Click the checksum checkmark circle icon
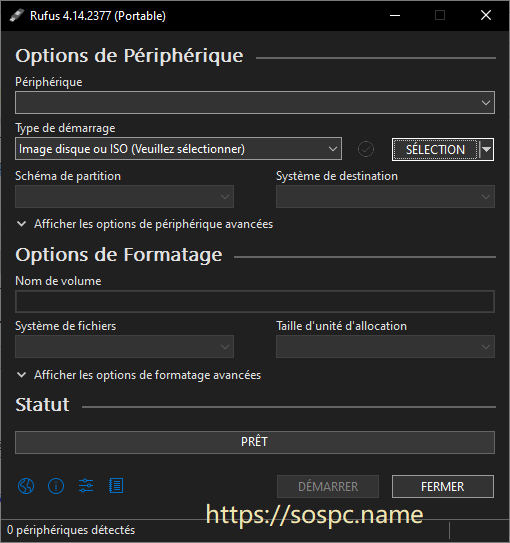 coord(366,149)
